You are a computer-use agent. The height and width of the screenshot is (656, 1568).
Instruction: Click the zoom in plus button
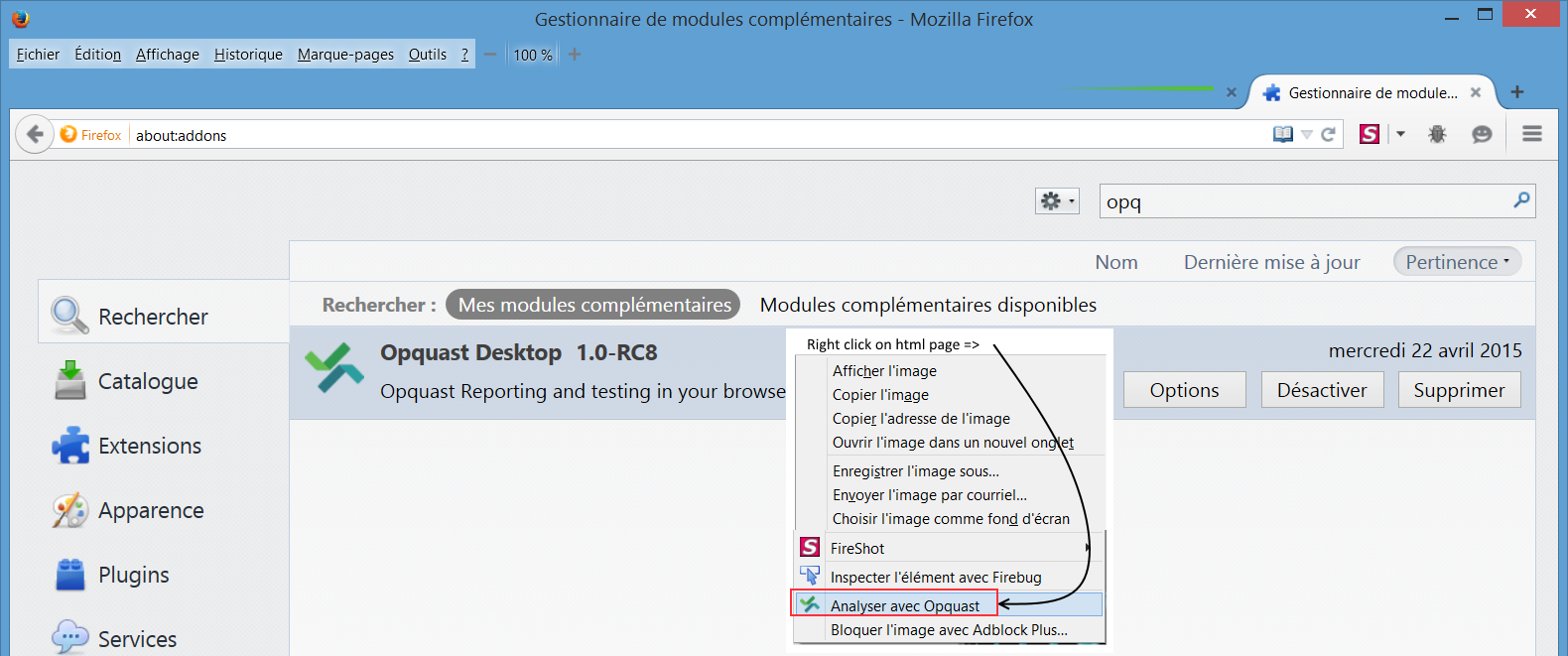pyautogui.click(x=574, y=55)
